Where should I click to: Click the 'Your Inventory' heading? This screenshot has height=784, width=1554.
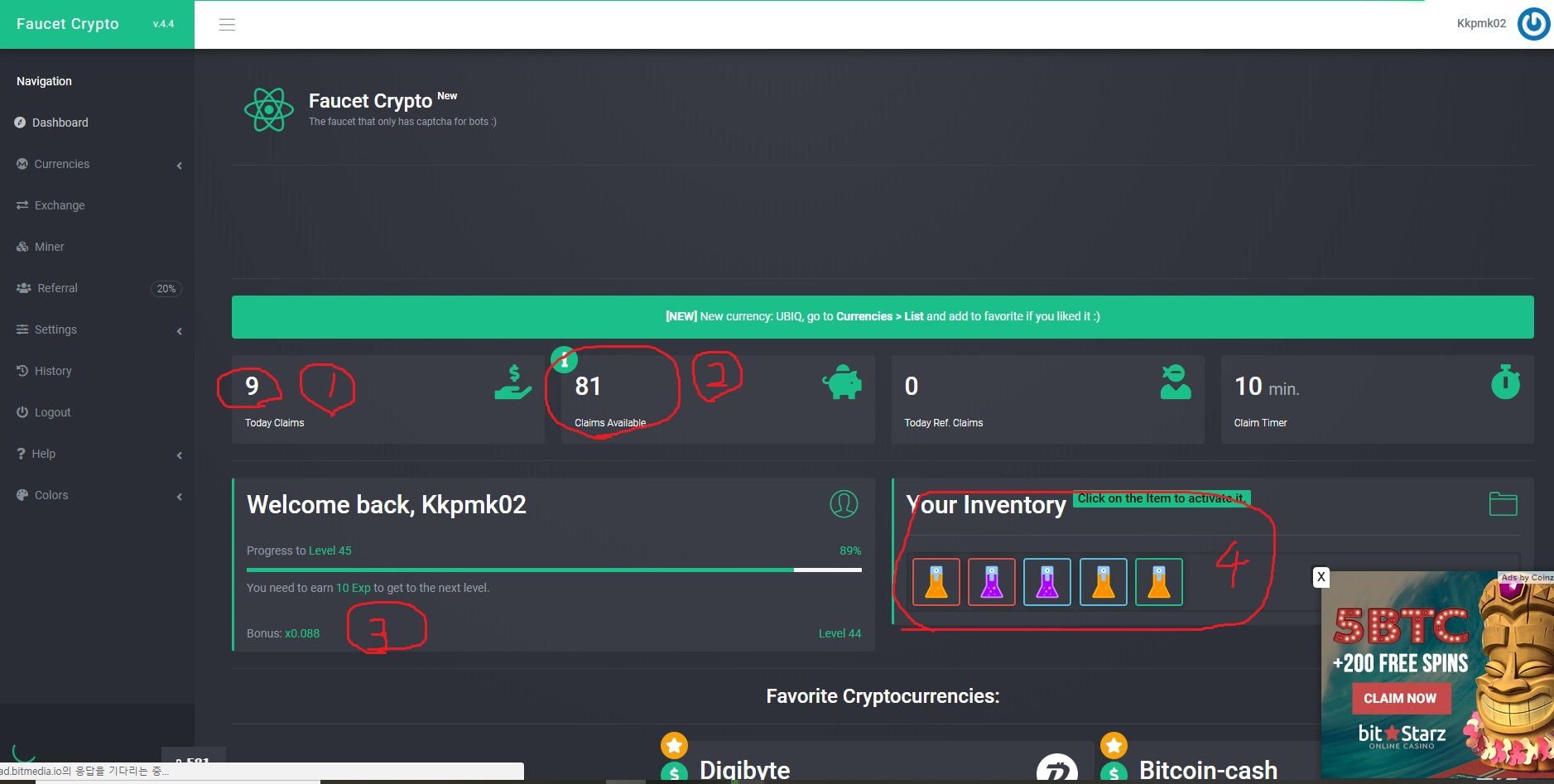986,505
